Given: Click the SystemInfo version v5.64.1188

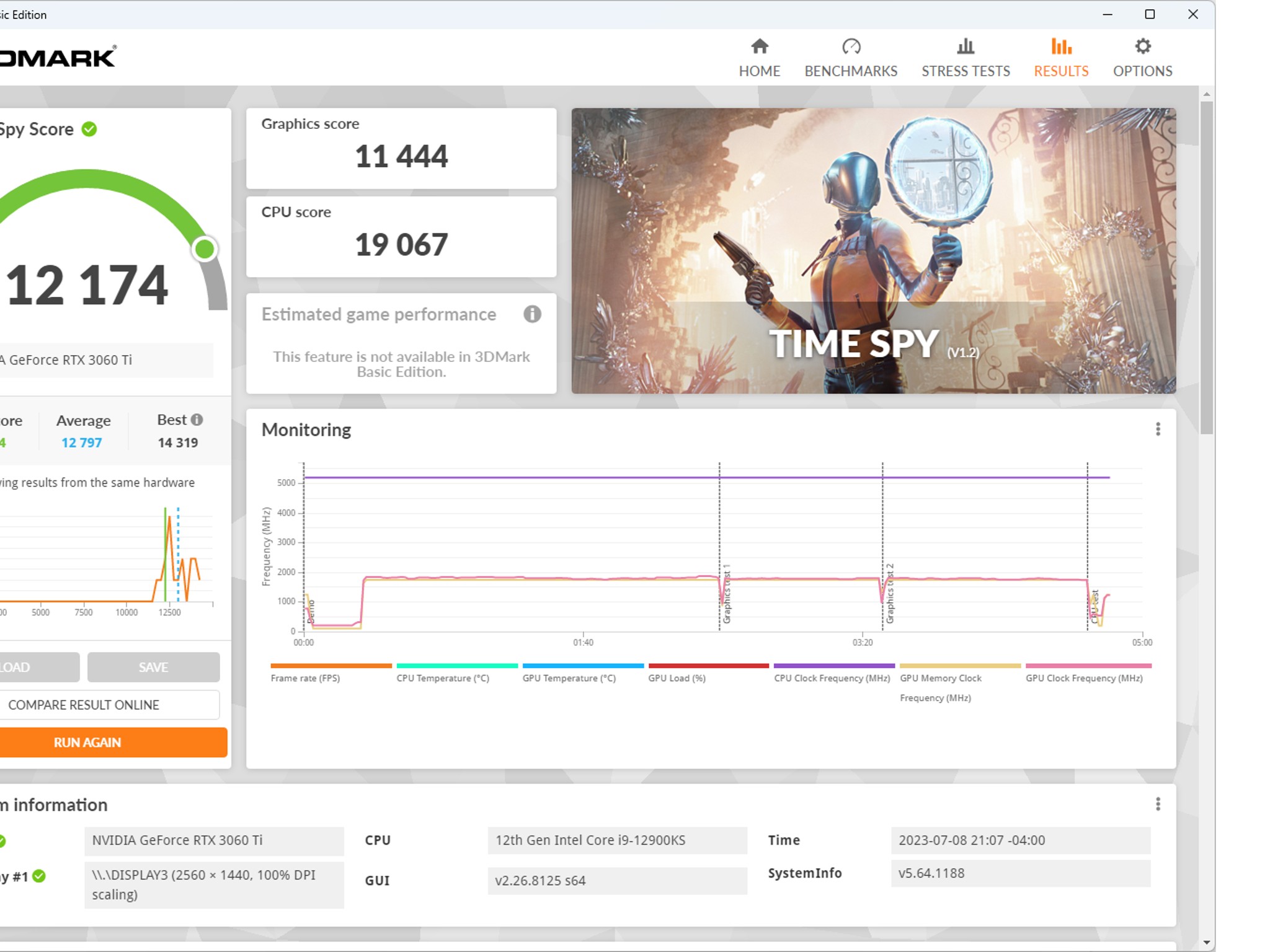Looking at the screenshot, I should [1021, 873].
